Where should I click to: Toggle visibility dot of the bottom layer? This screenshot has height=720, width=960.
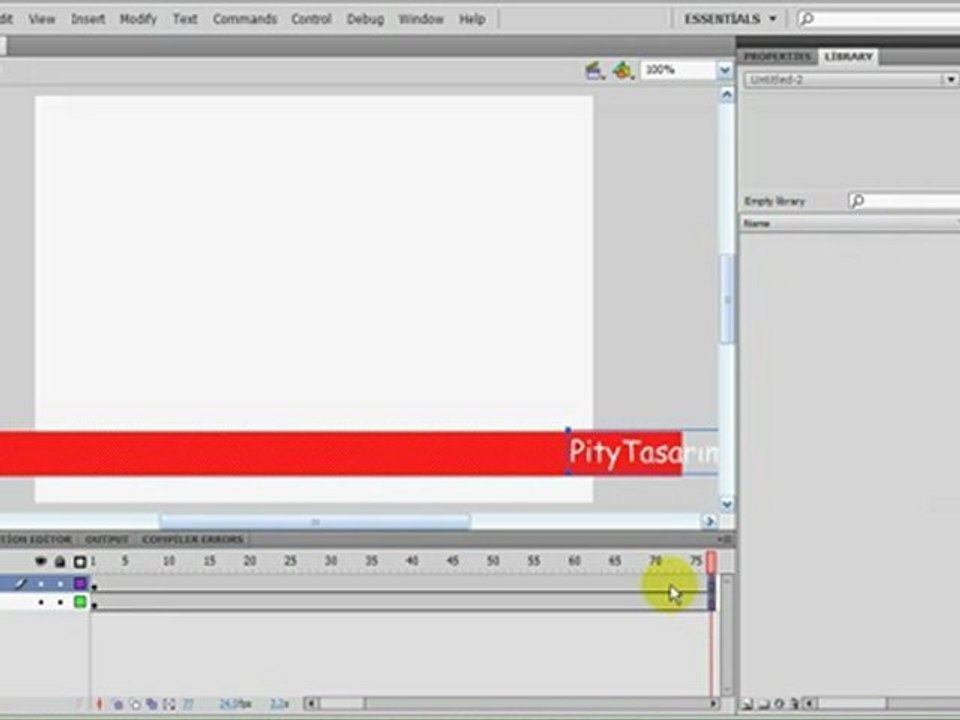click(41, 602)
